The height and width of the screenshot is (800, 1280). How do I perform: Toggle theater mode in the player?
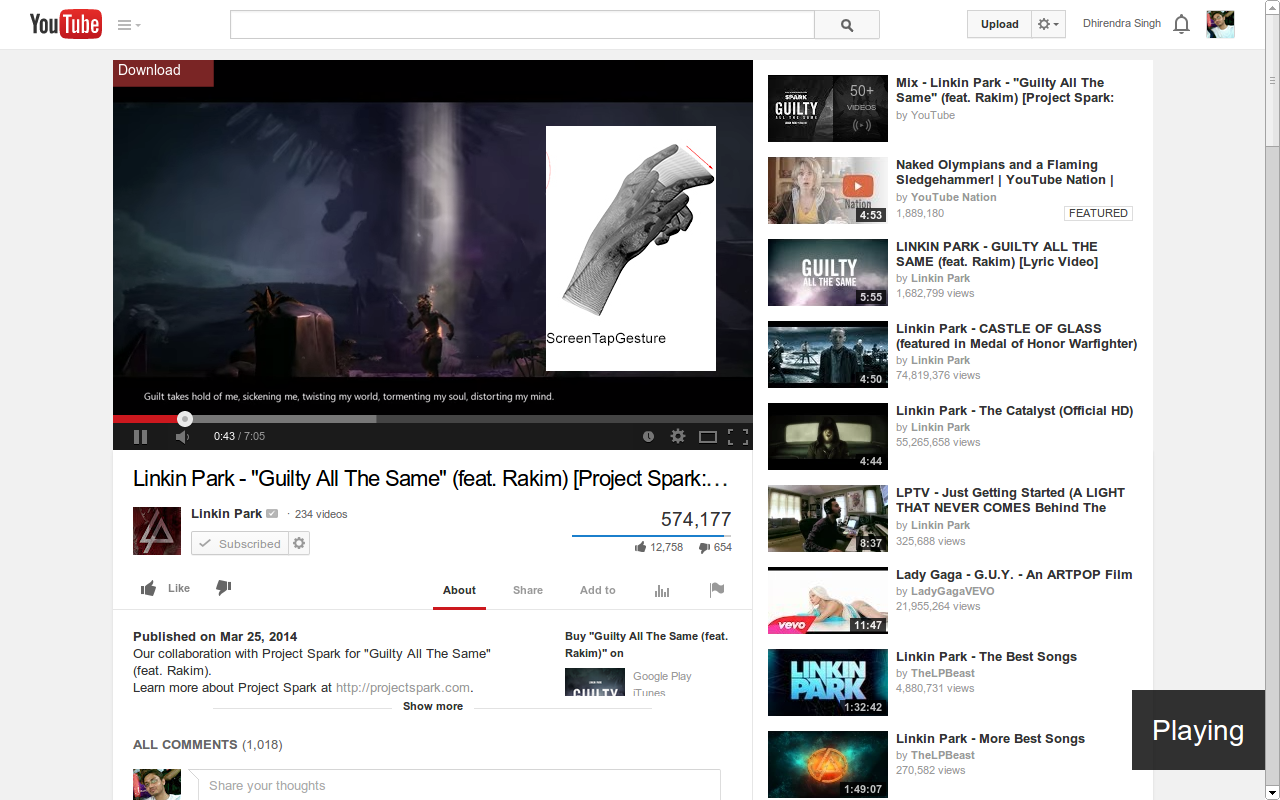pos(708,436)
